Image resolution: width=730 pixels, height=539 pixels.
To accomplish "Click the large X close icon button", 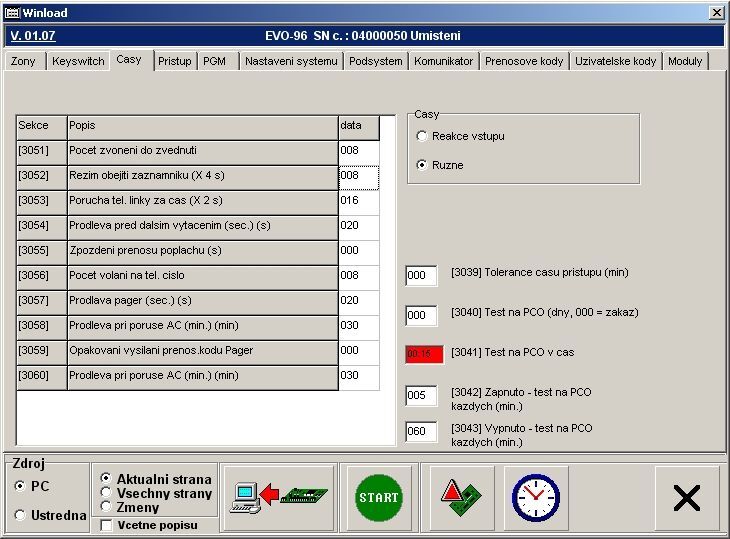I will [x=686, y=497].
